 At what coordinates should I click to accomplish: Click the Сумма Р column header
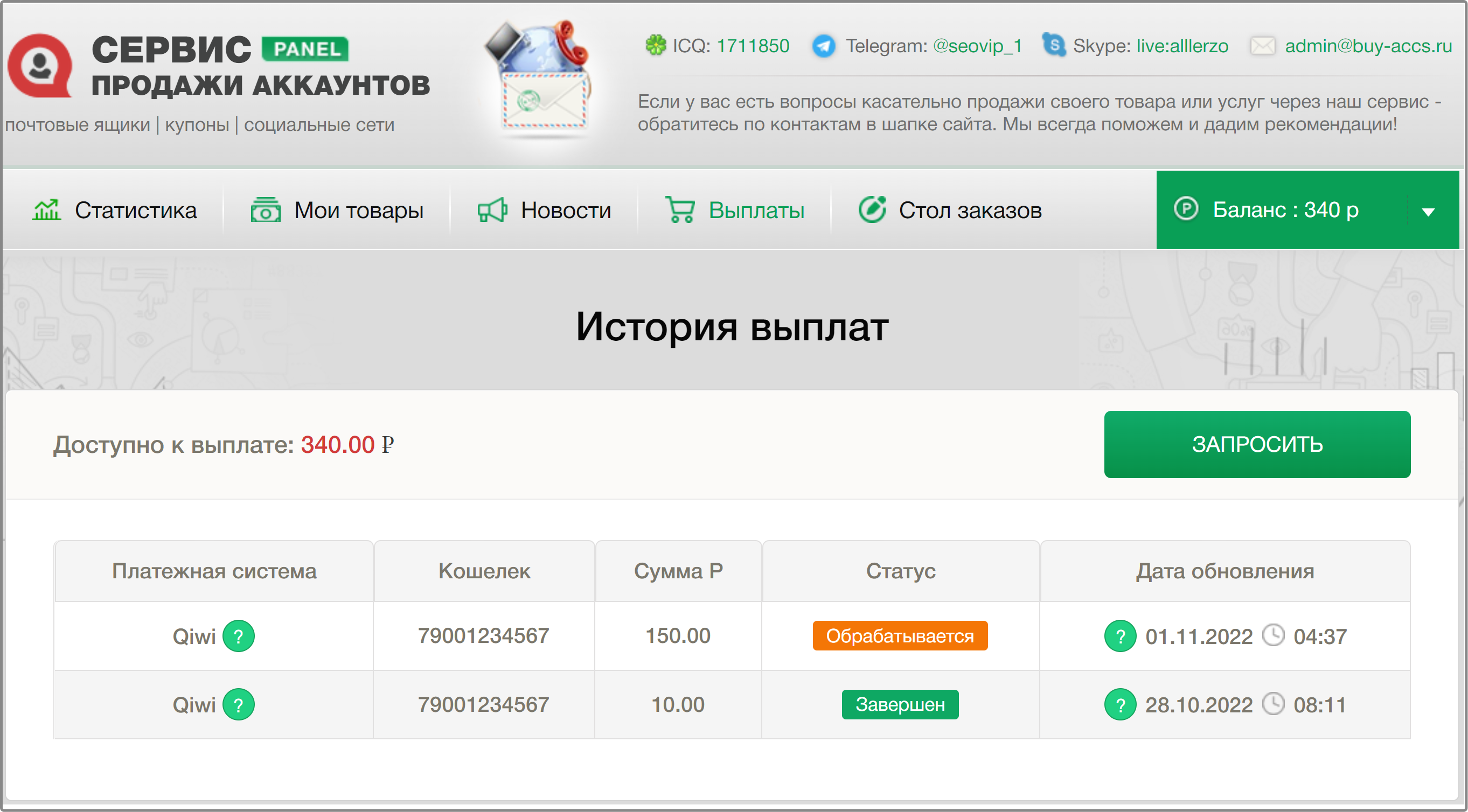click(678, 571)
